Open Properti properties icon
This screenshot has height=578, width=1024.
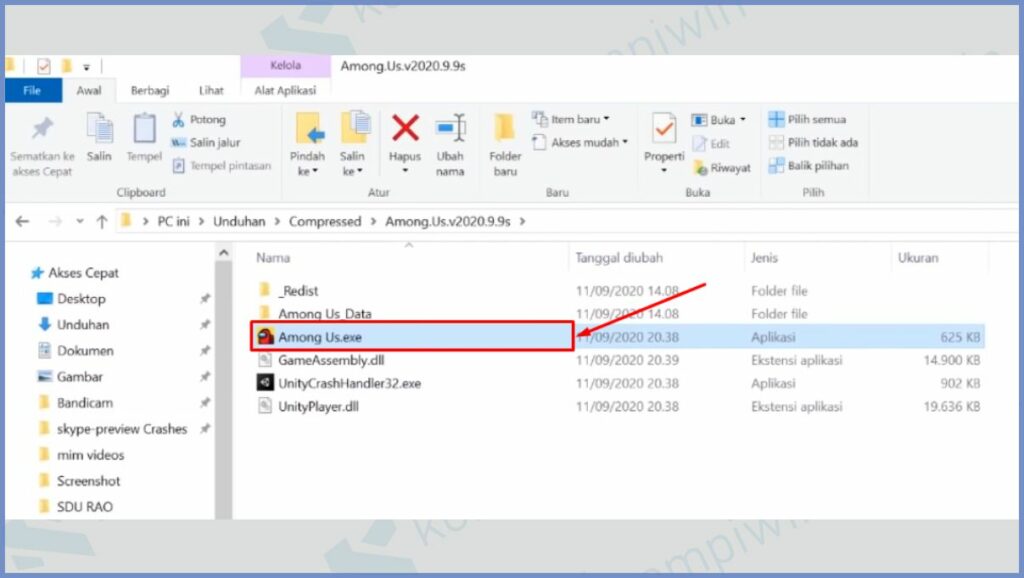coord(663,129)
